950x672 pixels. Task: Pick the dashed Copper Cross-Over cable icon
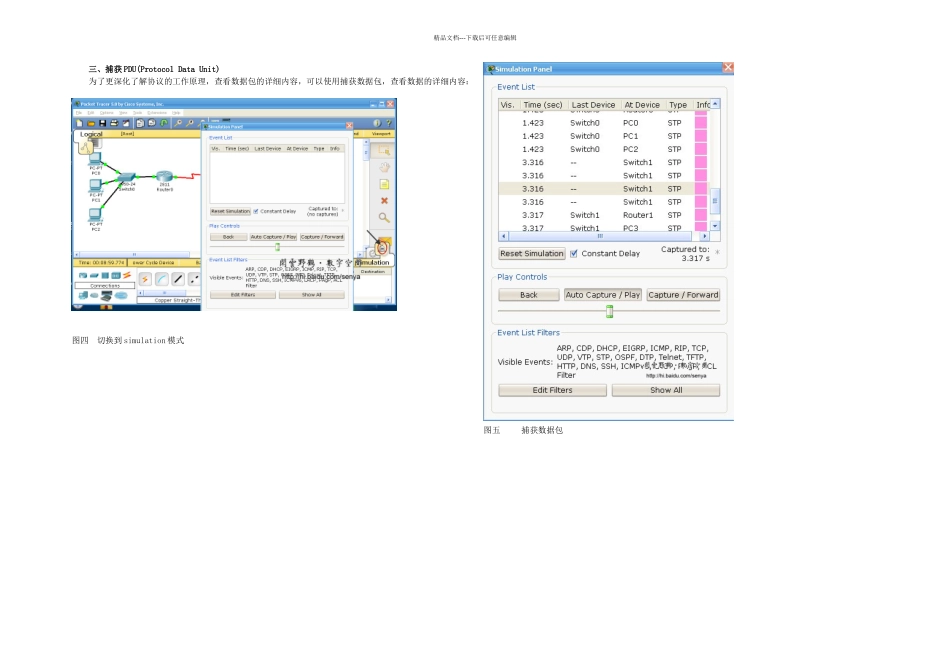tap(194, 279)
